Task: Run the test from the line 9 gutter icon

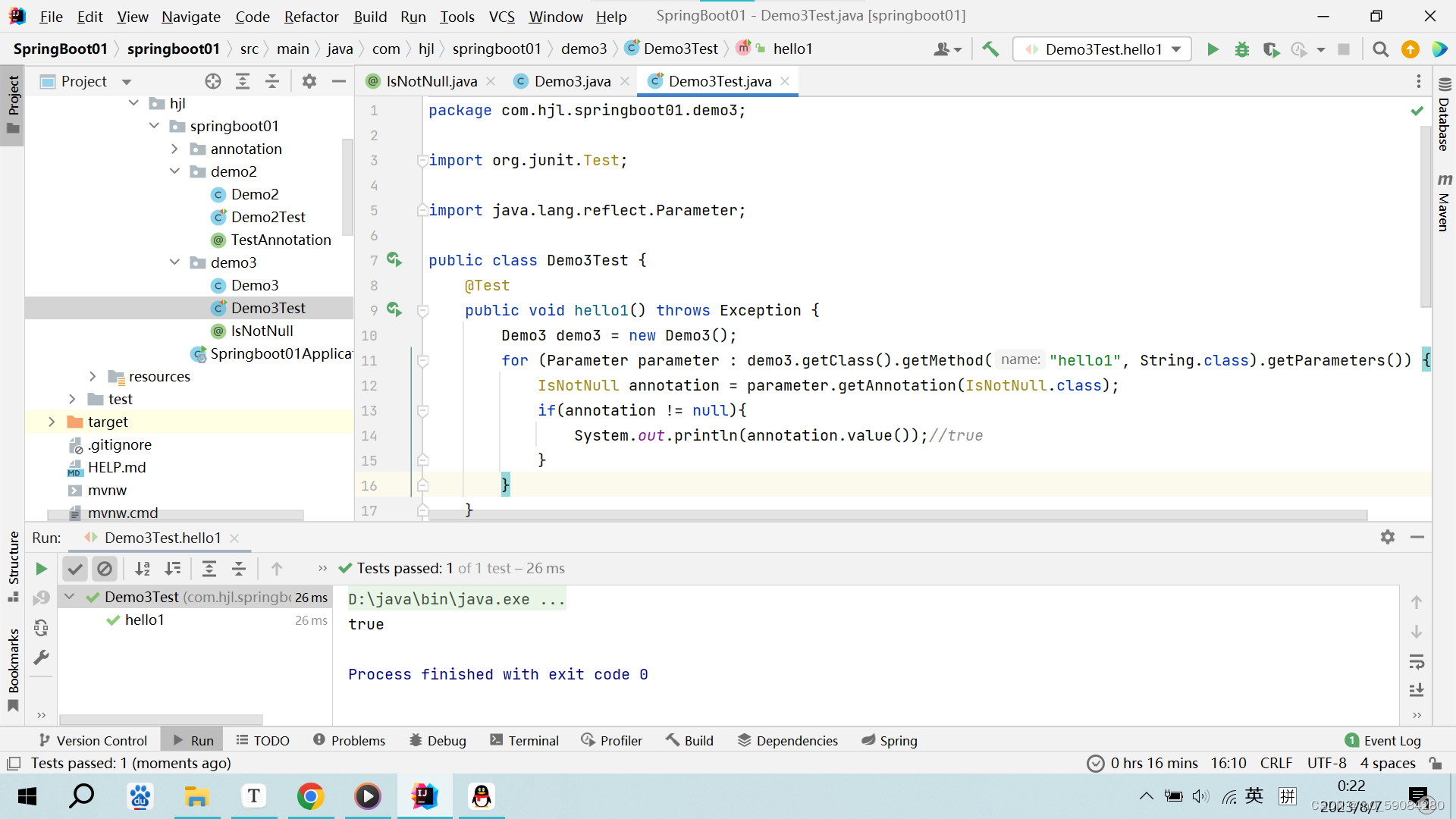Action: click(395, 309)
